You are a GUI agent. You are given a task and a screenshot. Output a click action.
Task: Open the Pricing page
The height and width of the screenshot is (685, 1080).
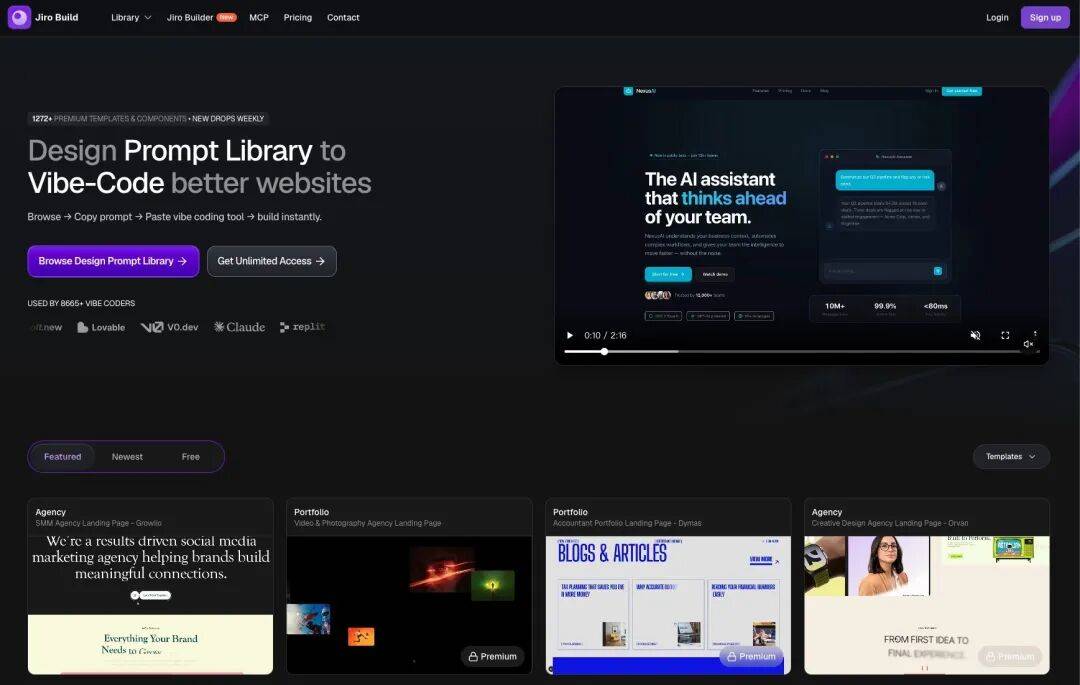click(298, 17)
